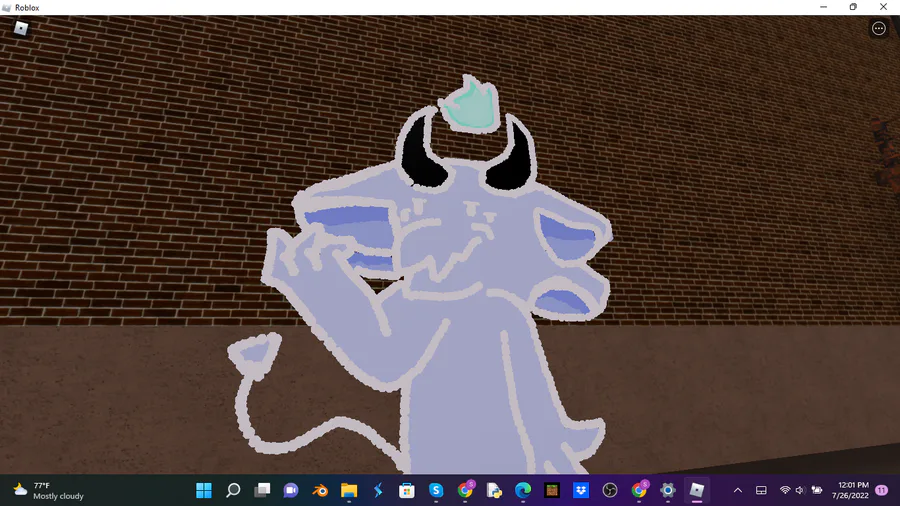Minimize the Roblox window
Screen dimensions: 900x506
click(824, 7)
